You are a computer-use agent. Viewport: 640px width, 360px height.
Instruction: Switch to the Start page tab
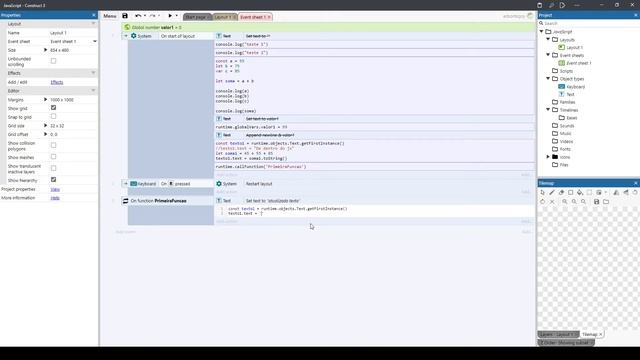(197, 17)
